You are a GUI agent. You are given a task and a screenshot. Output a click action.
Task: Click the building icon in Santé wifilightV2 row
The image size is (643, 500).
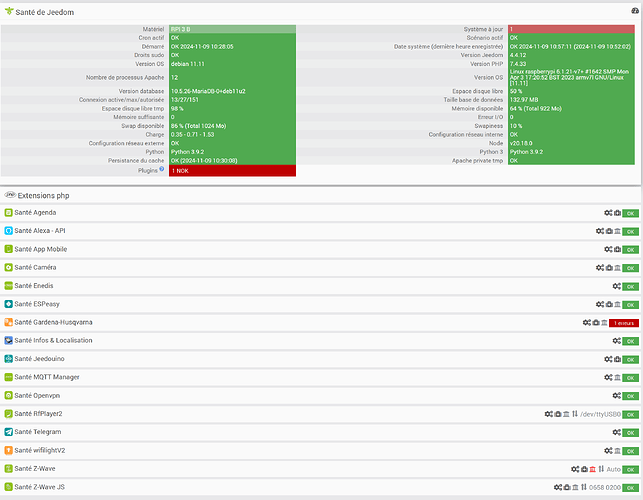coord(617,451)
